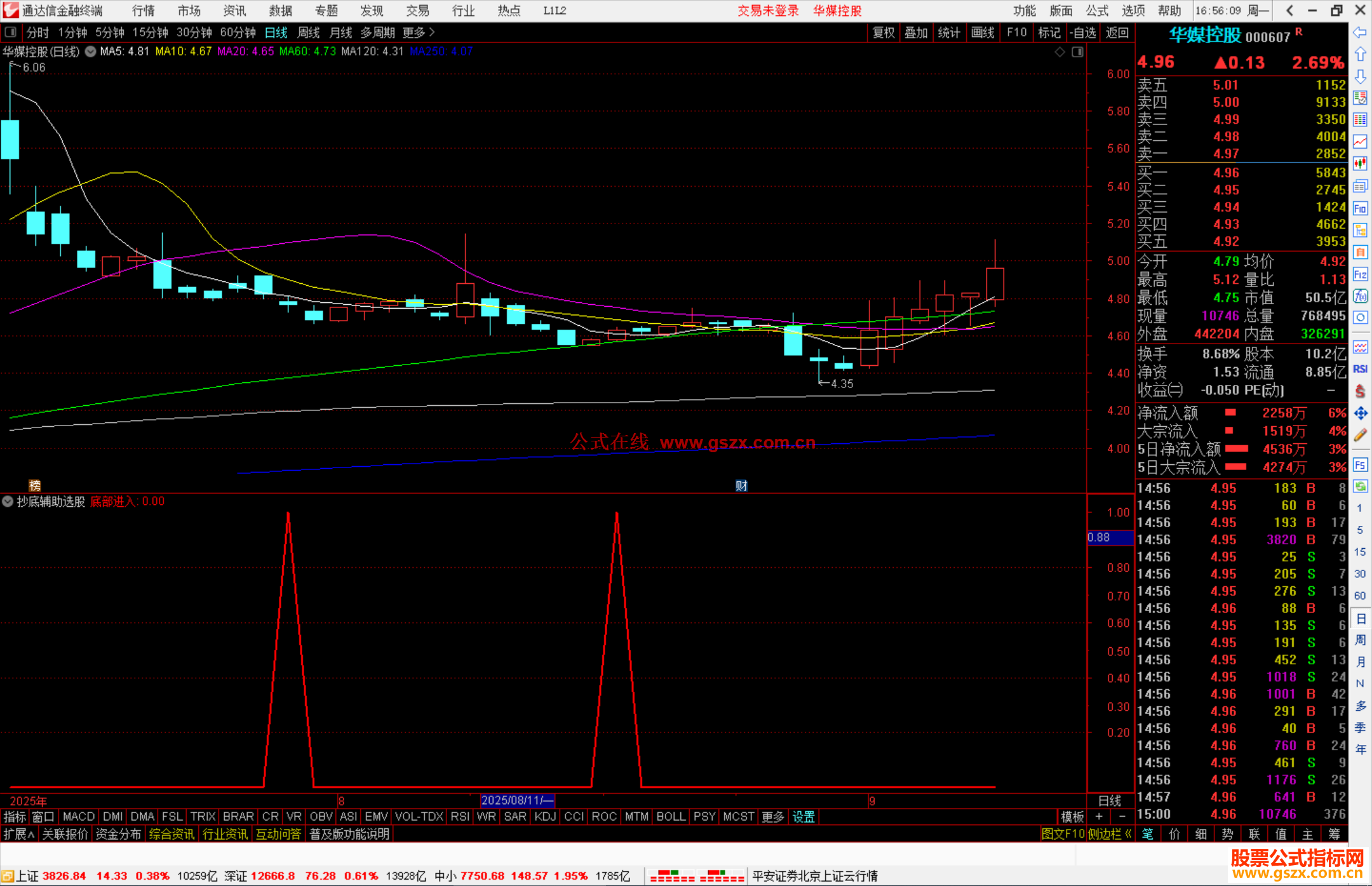Open the 公式 menu
The image size is (1372, 886).
[x=1097, y=11]
